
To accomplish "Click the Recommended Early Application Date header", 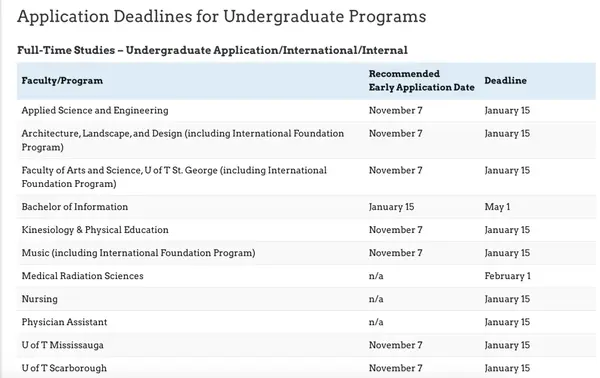I will pos(421,81).
